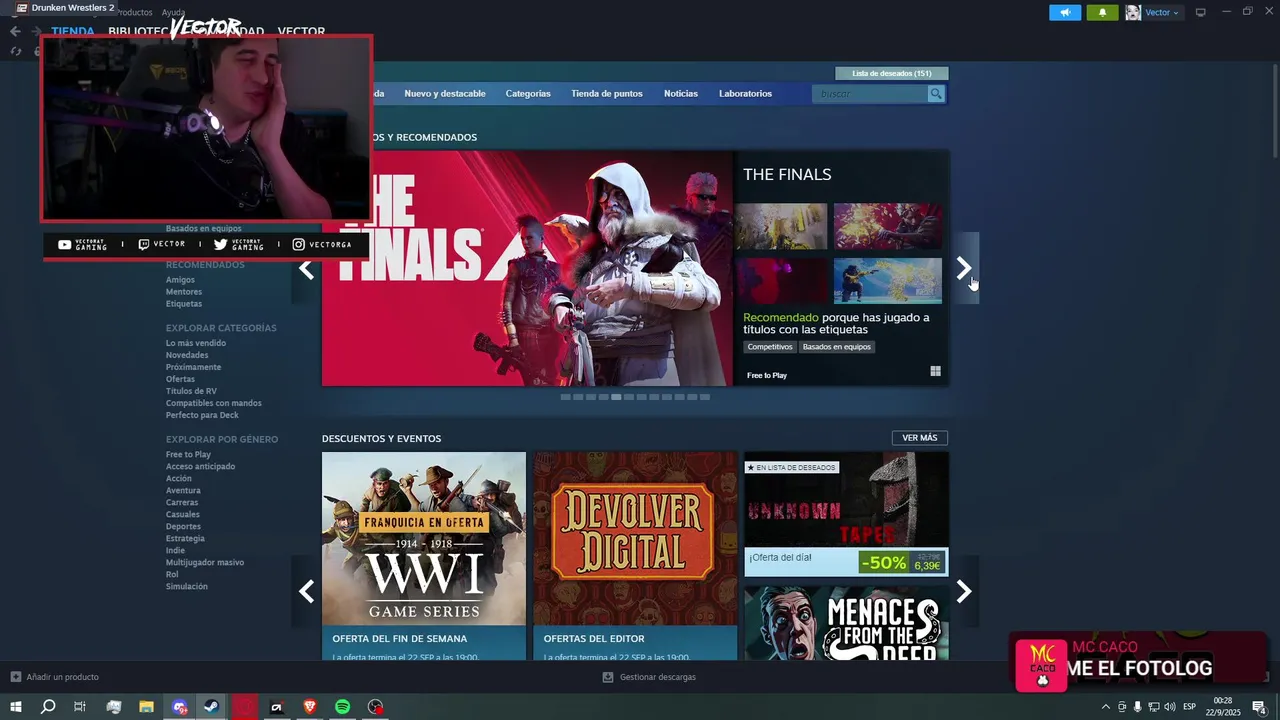Select the first carousel page dot
Viewport: 1280px width, 720px height.
point(565,397)
